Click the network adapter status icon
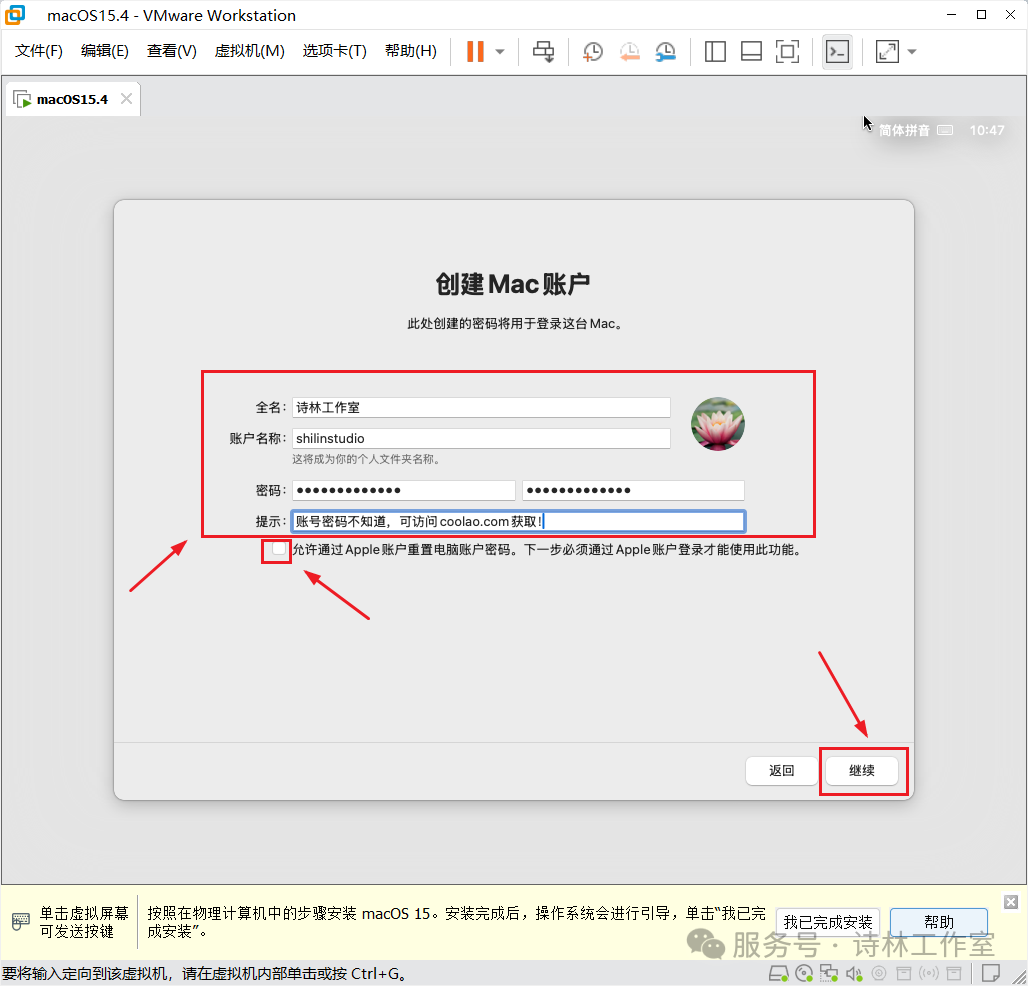This screenshot has height=986, width=1028. (829, 973)
